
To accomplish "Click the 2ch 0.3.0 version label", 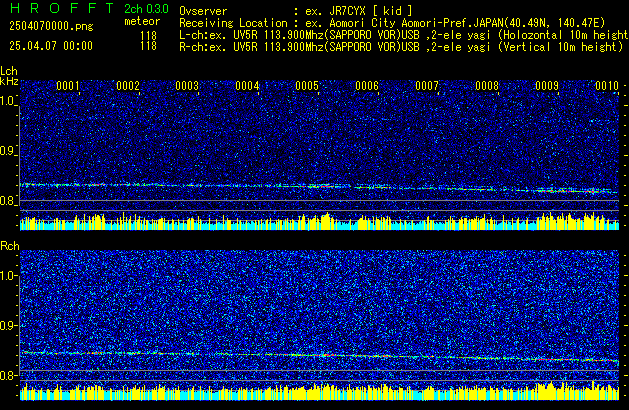I will (146, 8).
